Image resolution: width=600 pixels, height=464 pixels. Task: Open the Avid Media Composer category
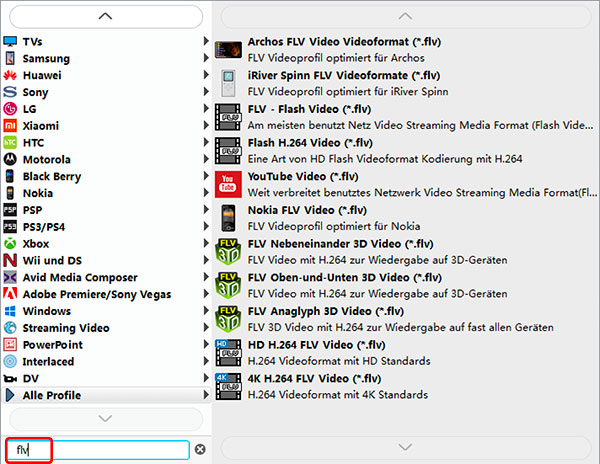106,277
